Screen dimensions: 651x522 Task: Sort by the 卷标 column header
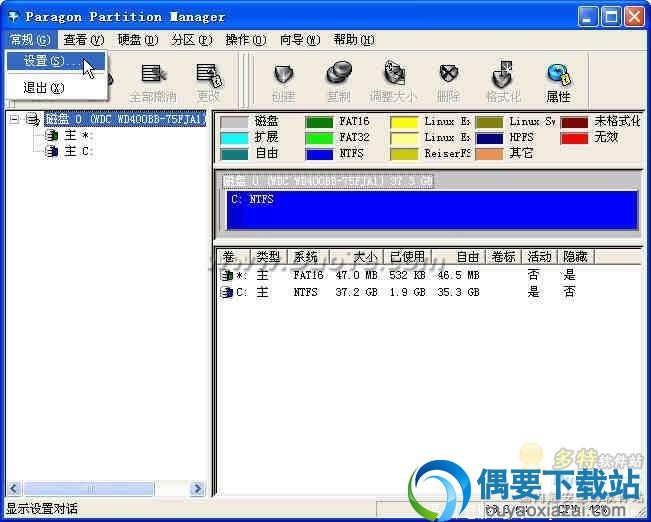point(503,257)
